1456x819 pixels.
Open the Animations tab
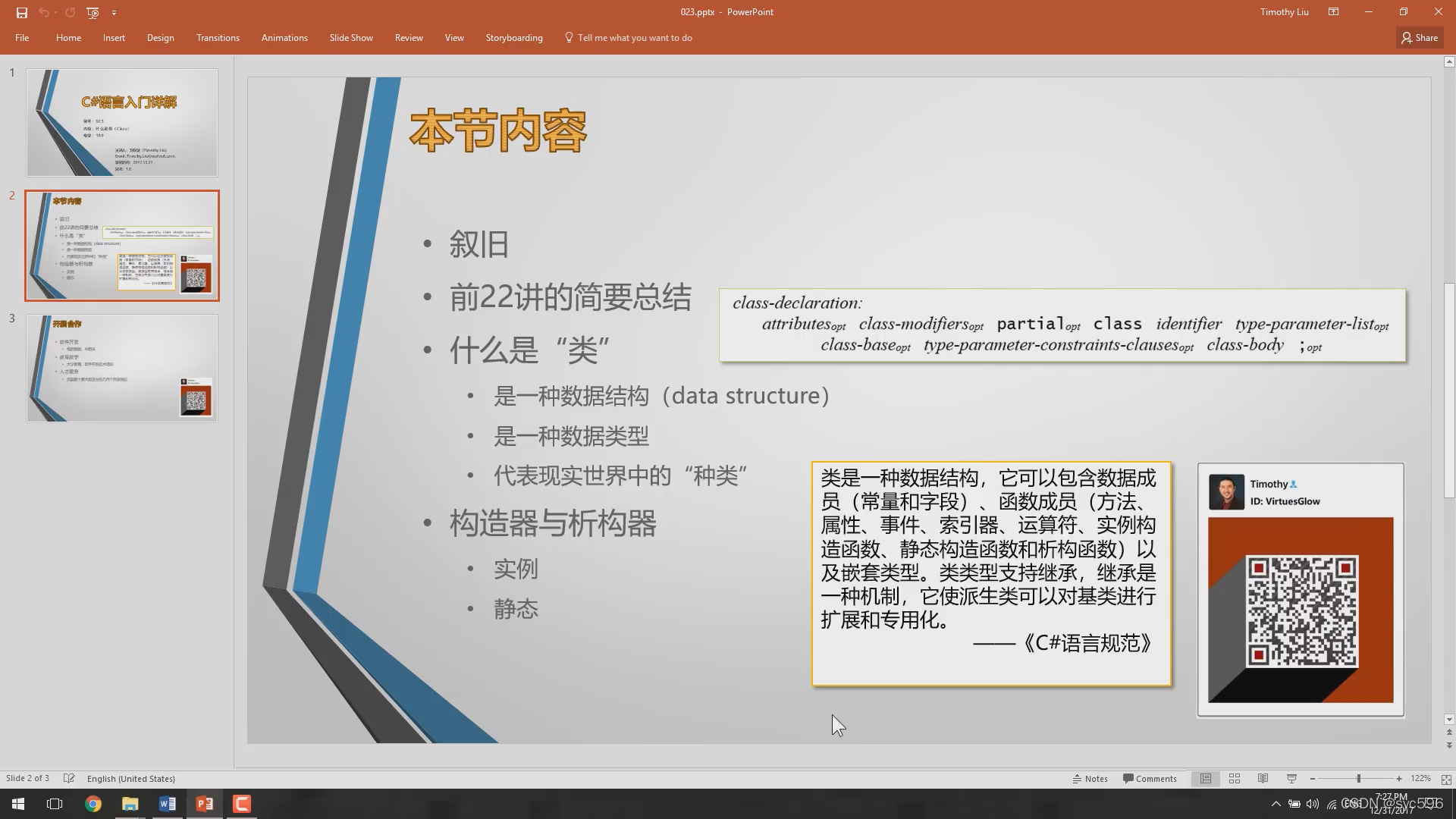284,38
